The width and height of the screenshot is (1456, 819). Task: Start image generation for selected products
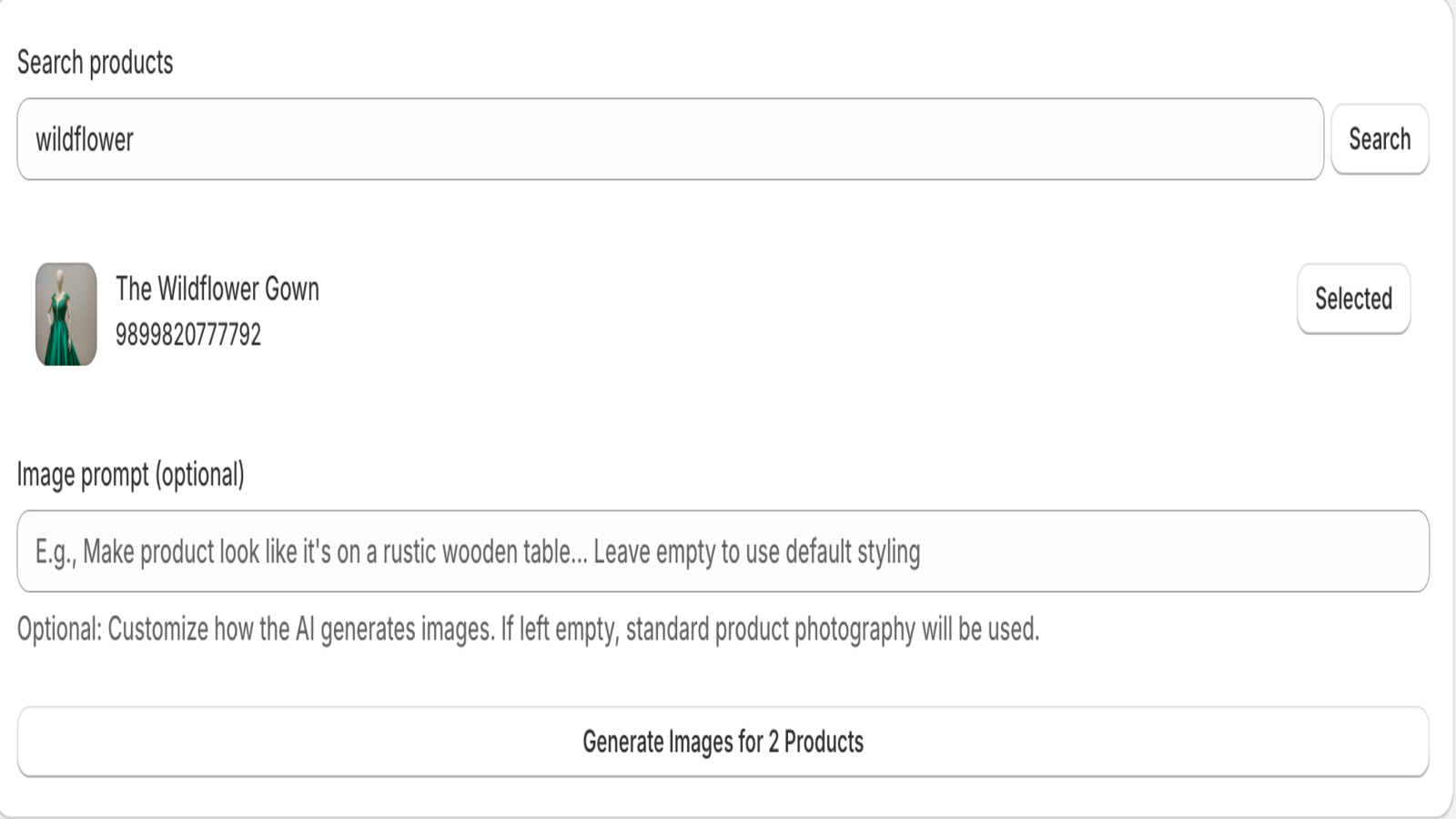723,742
